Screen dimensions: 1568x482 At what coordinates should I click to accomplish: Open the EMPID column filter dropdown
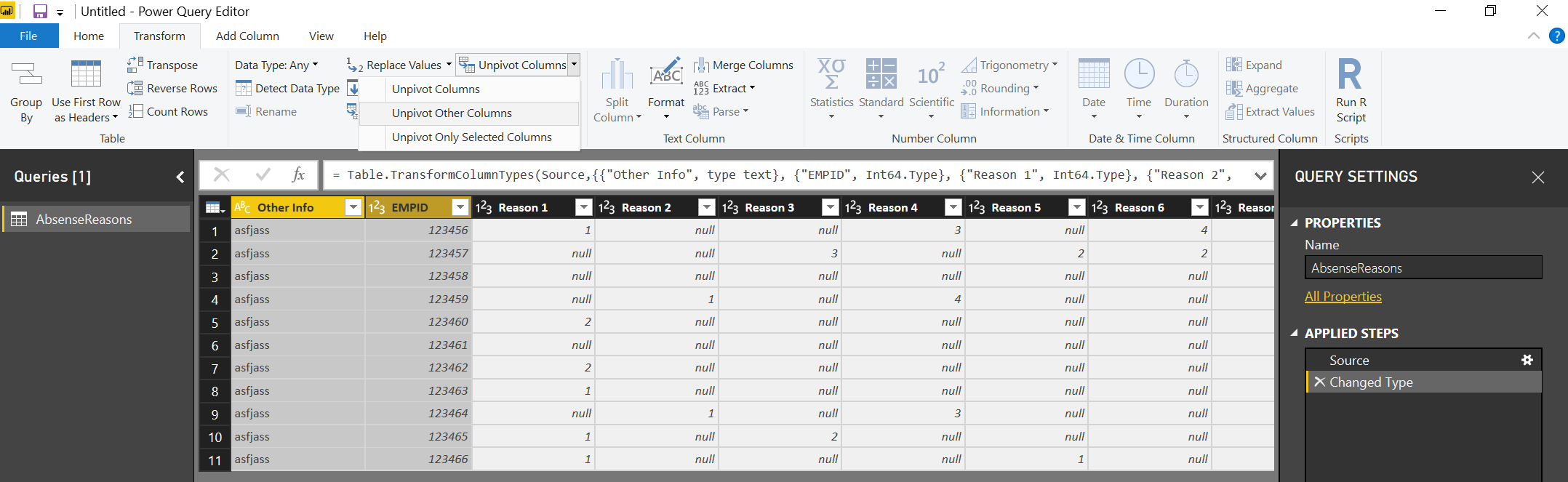(x=460, y=207)
